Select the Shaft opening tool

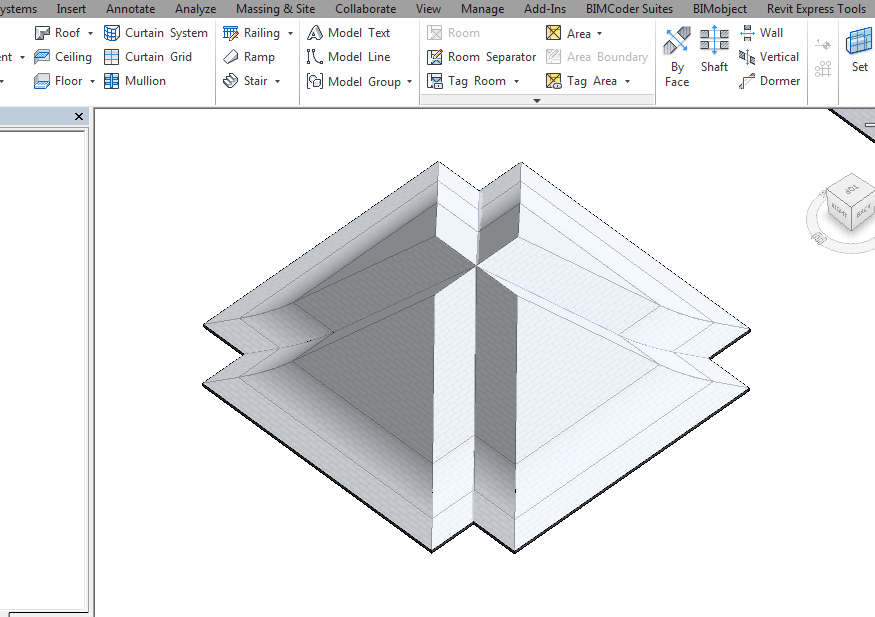[x=714, y=50]
